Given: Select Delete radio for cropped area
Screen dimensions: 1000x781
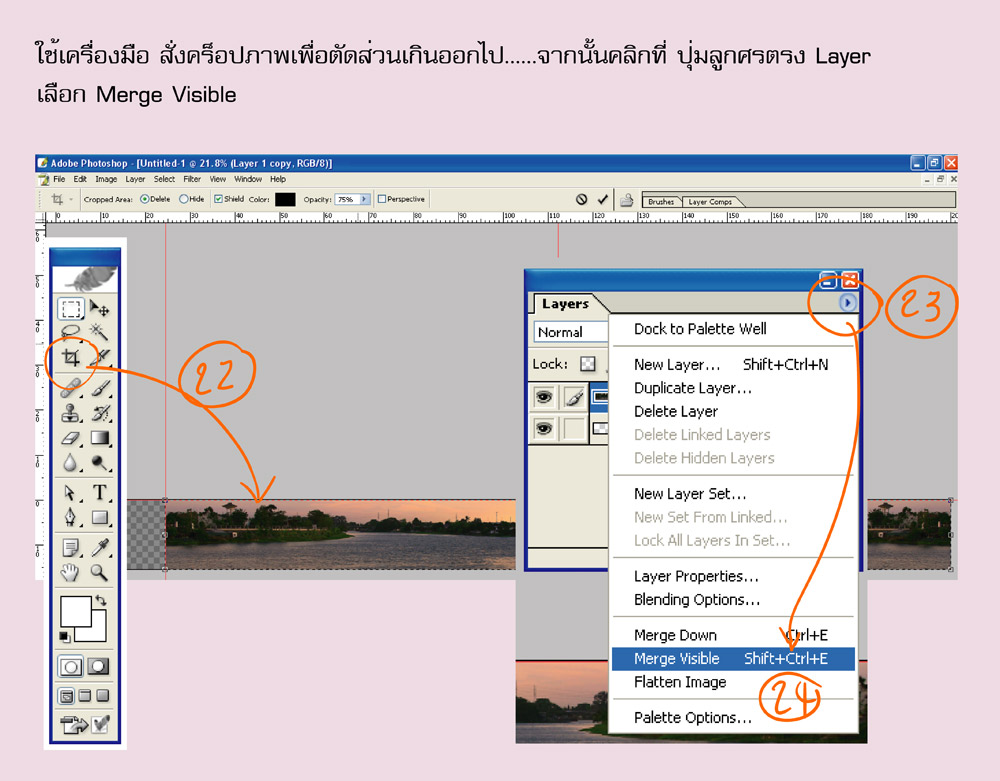Looking at the screenshot, I should point(144,199).
